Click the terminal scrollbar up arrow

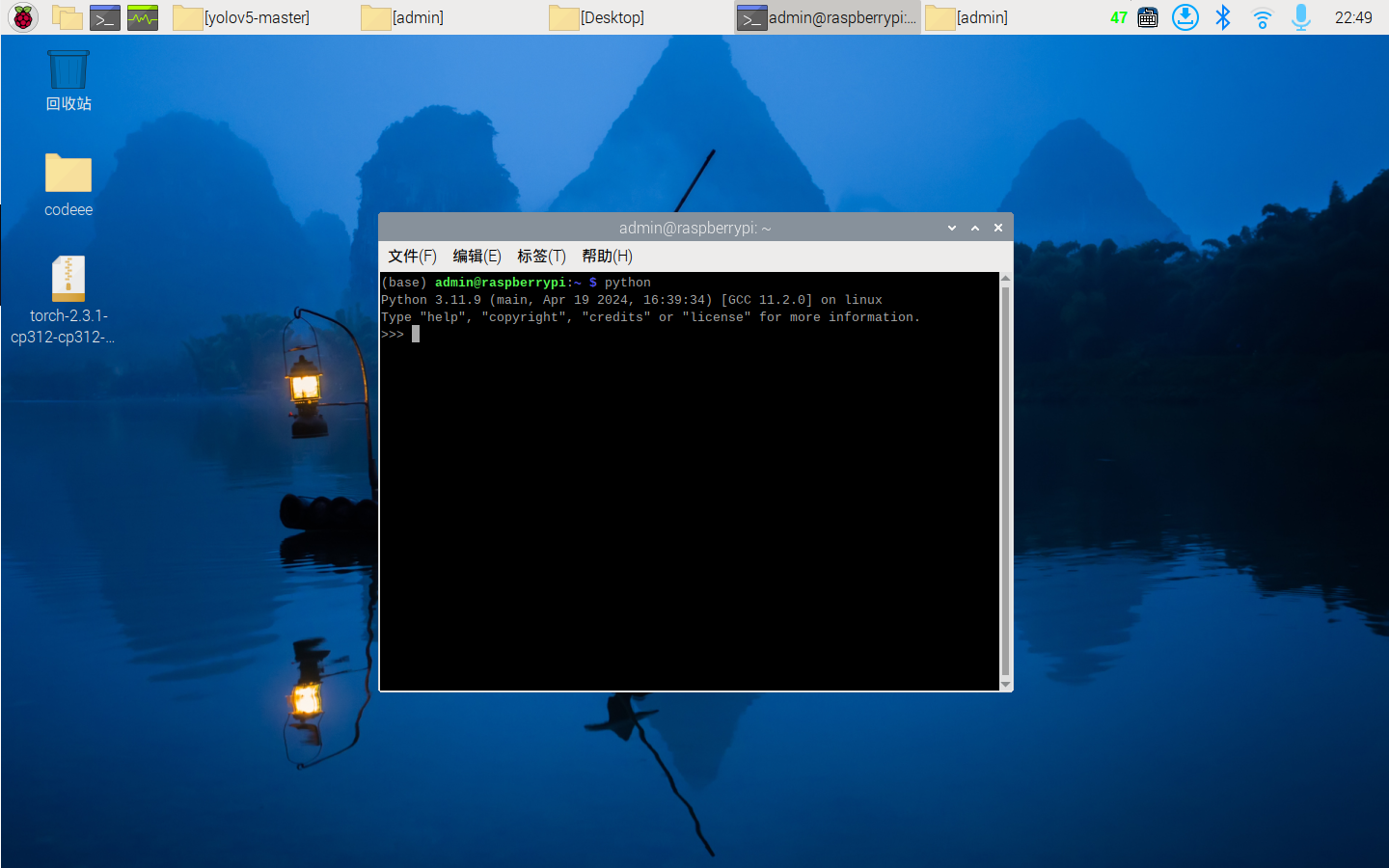[1006, 279]
